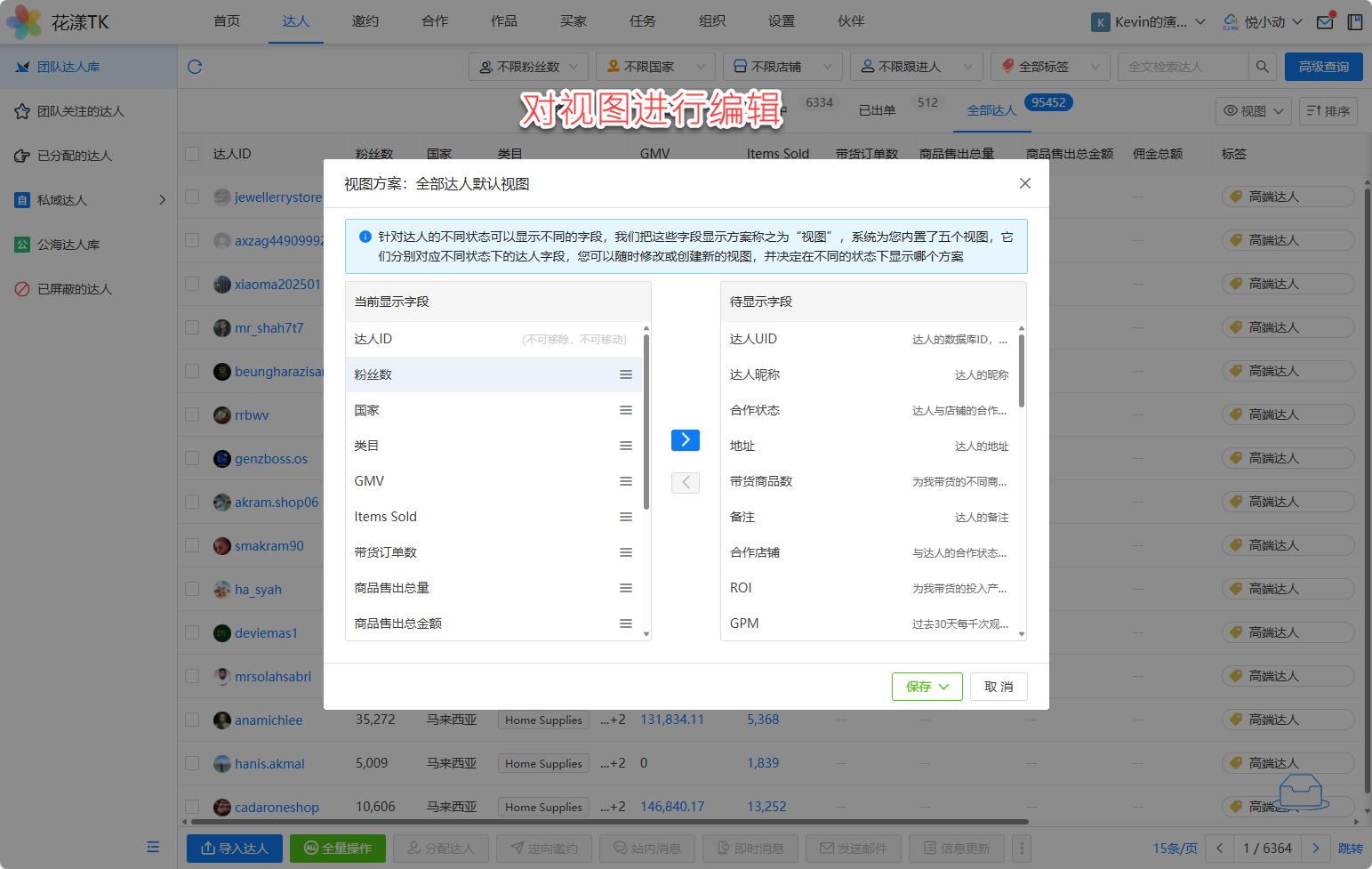Open the mail icon in top bar
Screen dimensions: 1372x869
[1325, 21]
